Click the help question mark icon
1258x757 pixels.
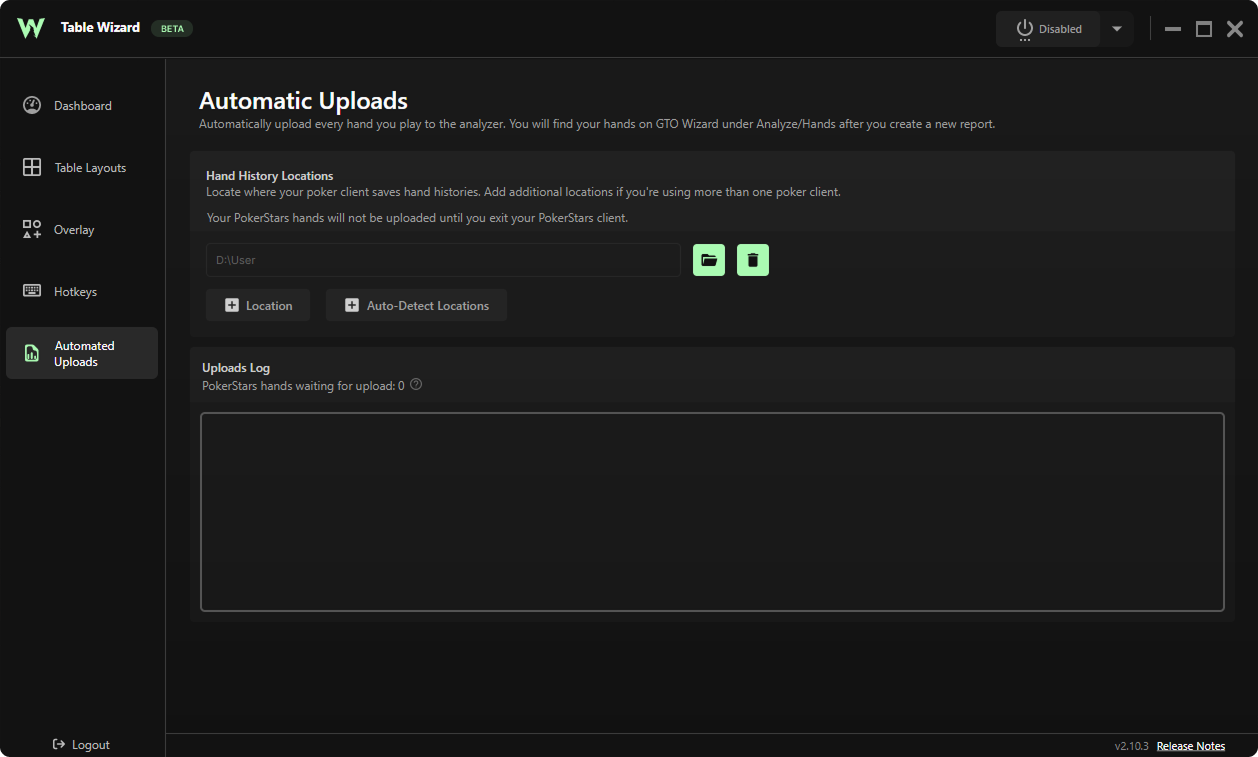[416, 384]
